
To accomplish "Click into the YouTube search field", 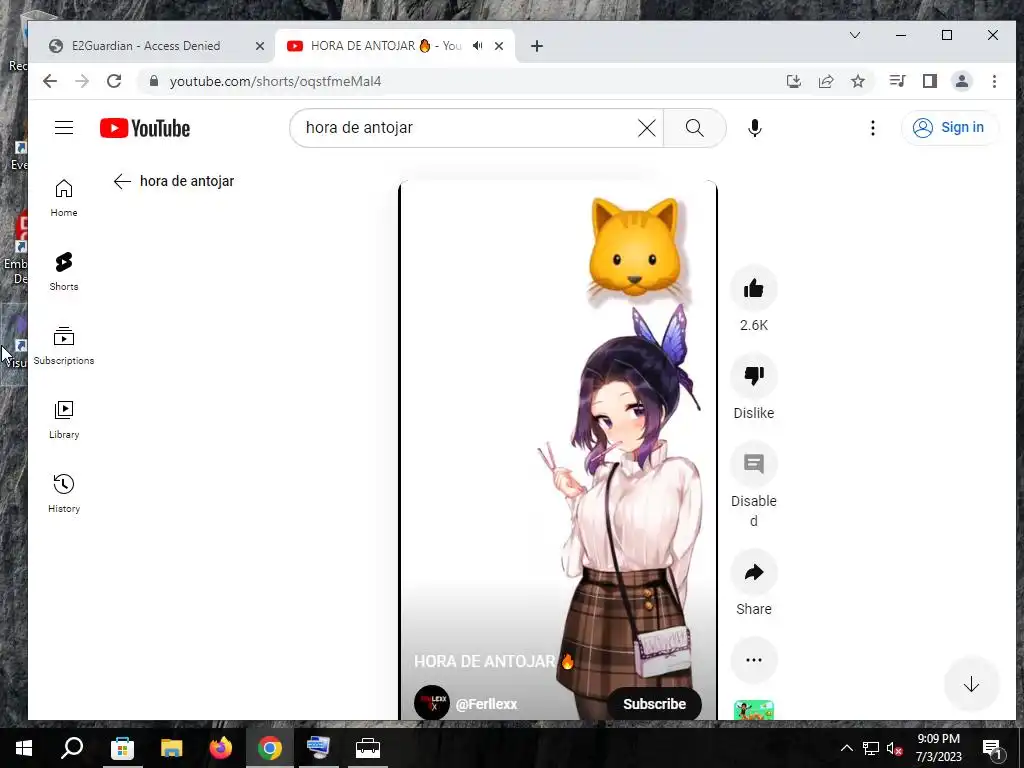I will 467,128.
